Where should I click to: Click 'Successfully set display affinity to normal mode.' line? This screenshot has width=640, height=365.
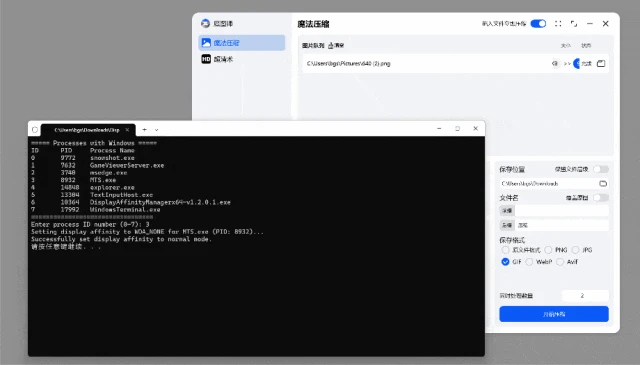tap(122, 239)
